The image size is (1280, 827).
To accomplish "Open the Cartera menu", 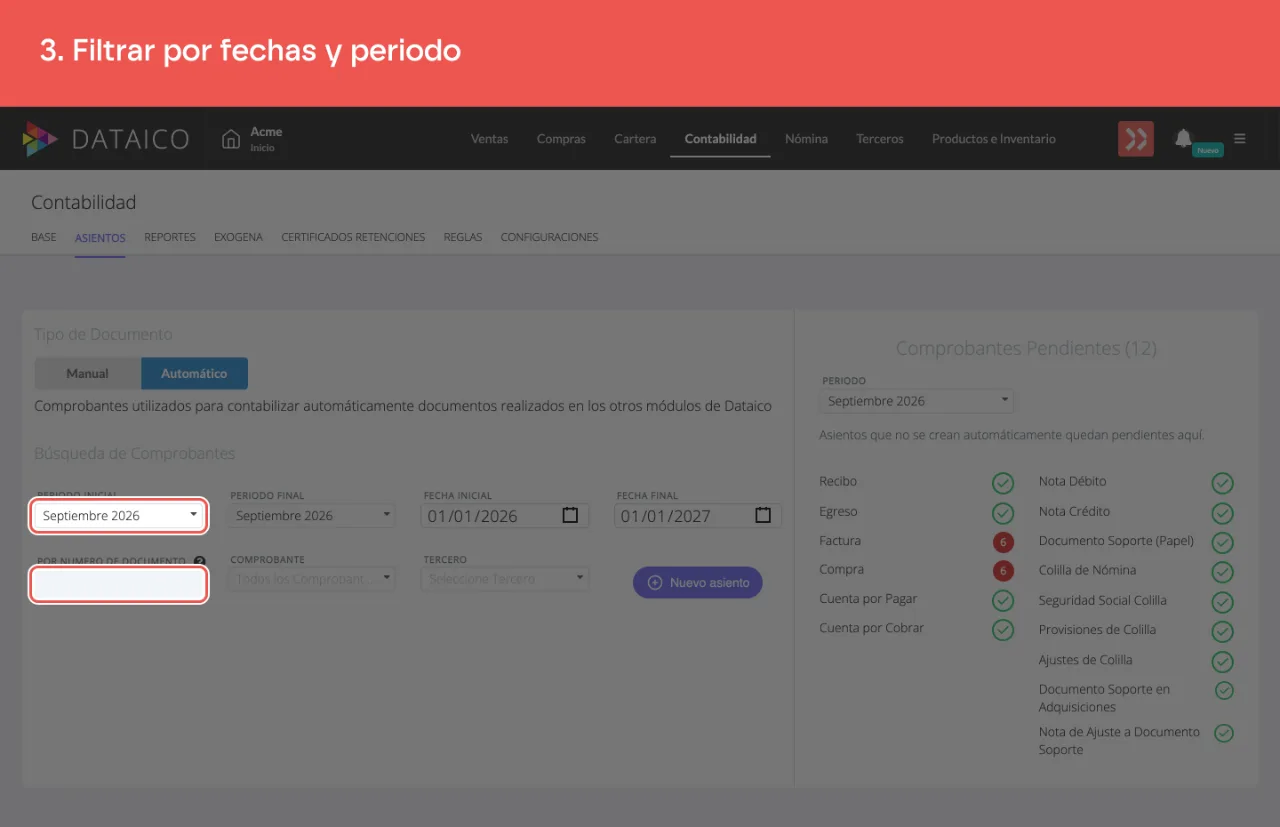I will [x=635, y=139].
